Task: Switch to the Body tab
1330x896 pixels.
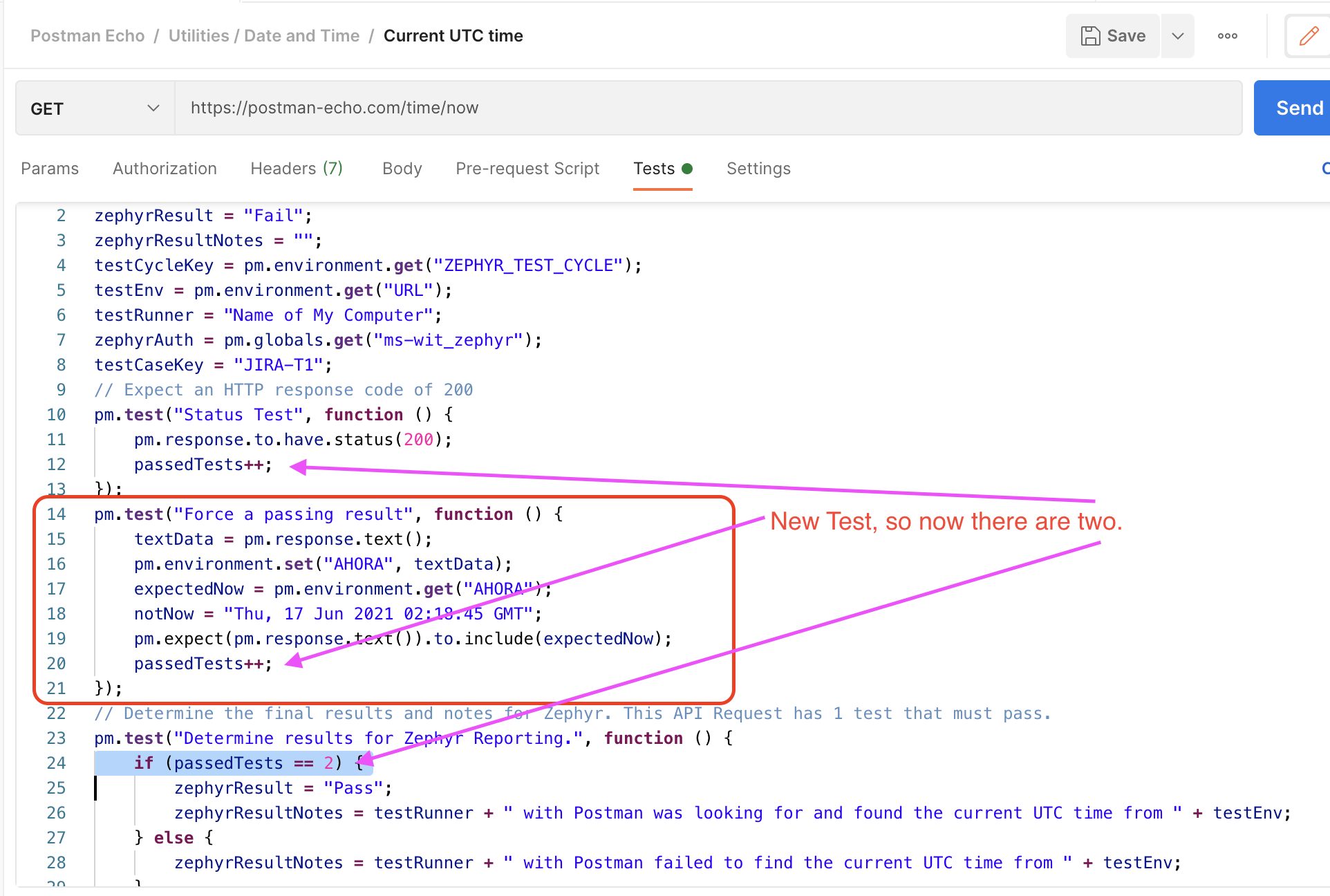Action: pos(402,169)
